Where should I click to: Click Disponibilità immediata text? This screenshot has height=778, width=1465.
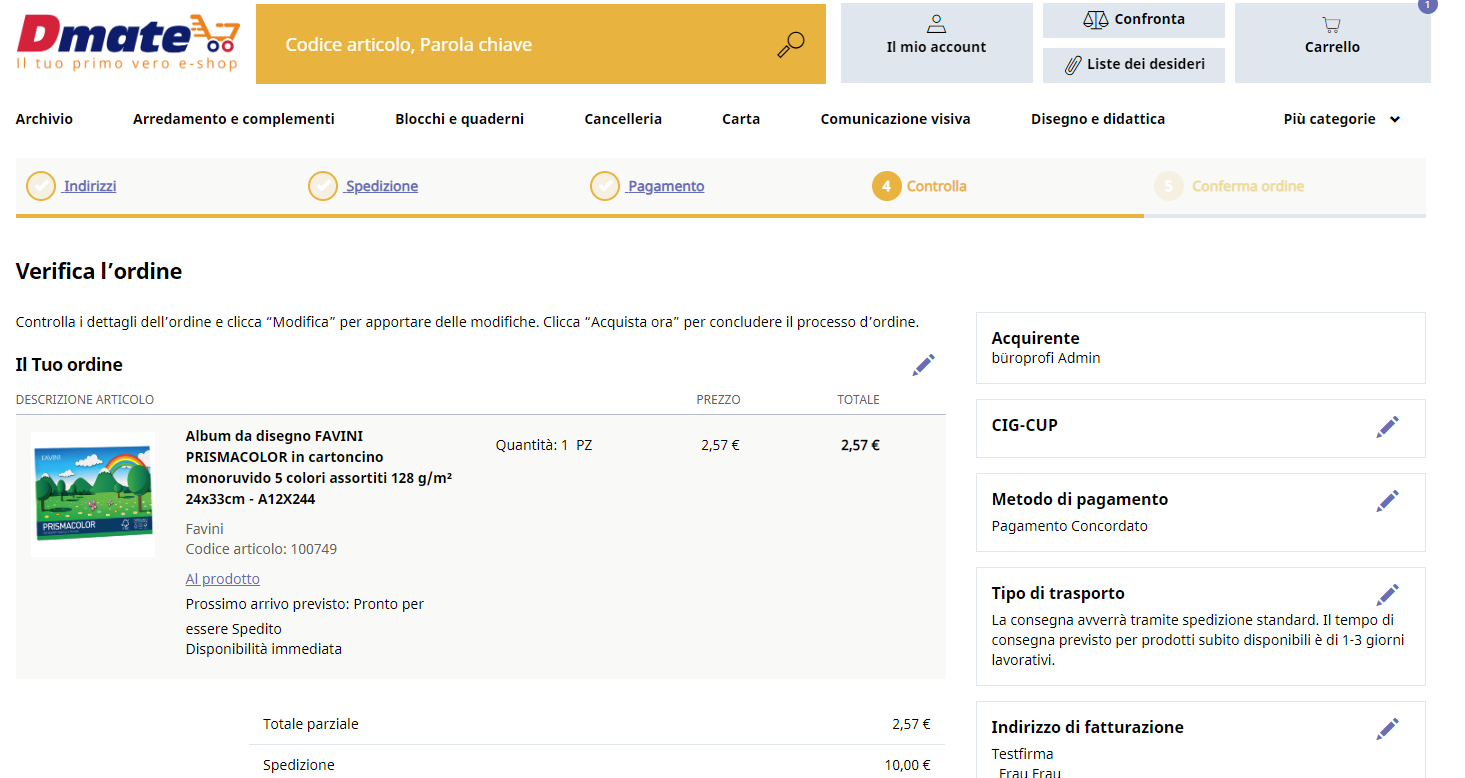click(x=264, y=649)
